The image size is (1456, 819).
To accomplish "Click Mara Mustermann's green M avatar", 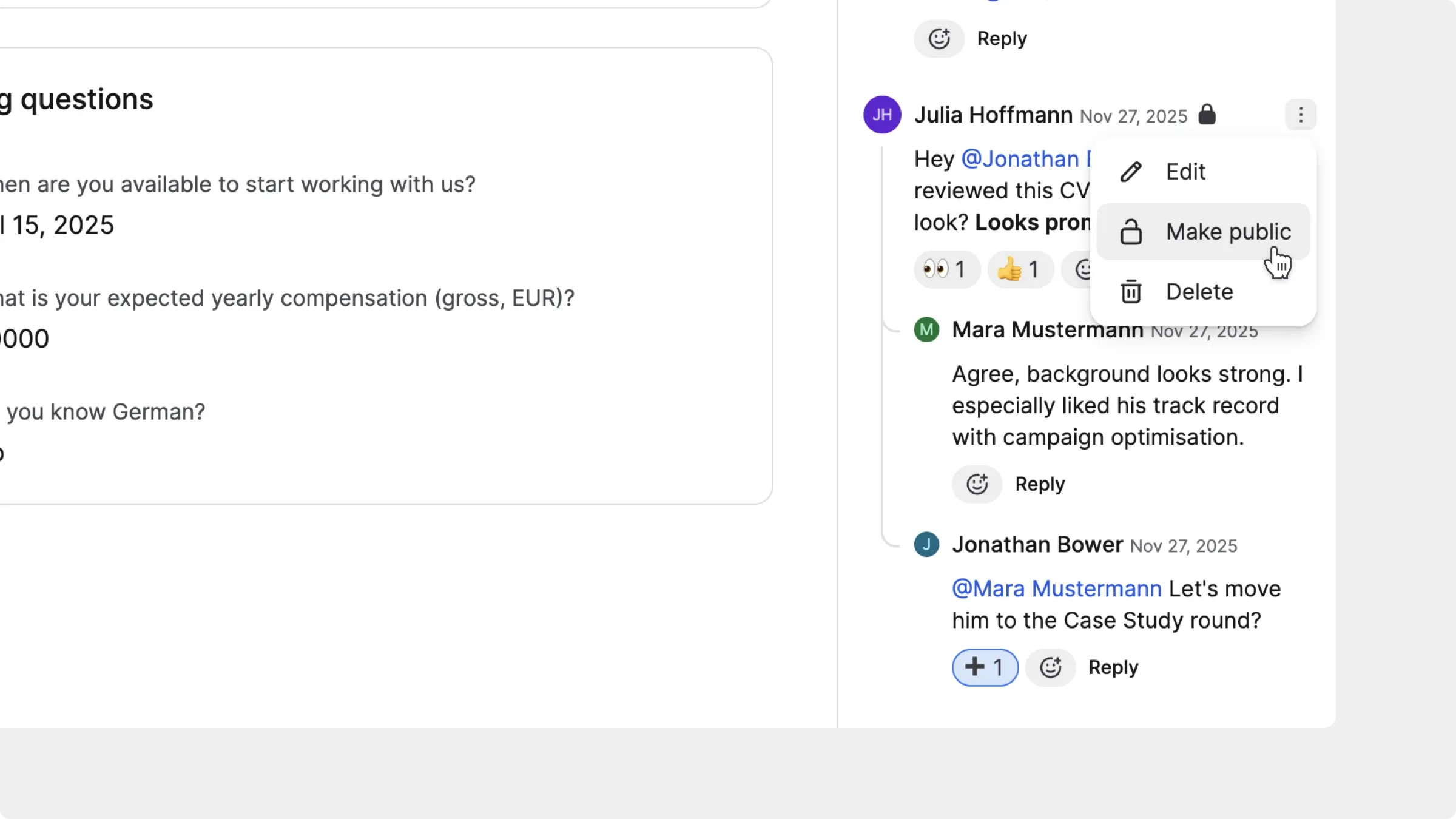I will point(926,330).
